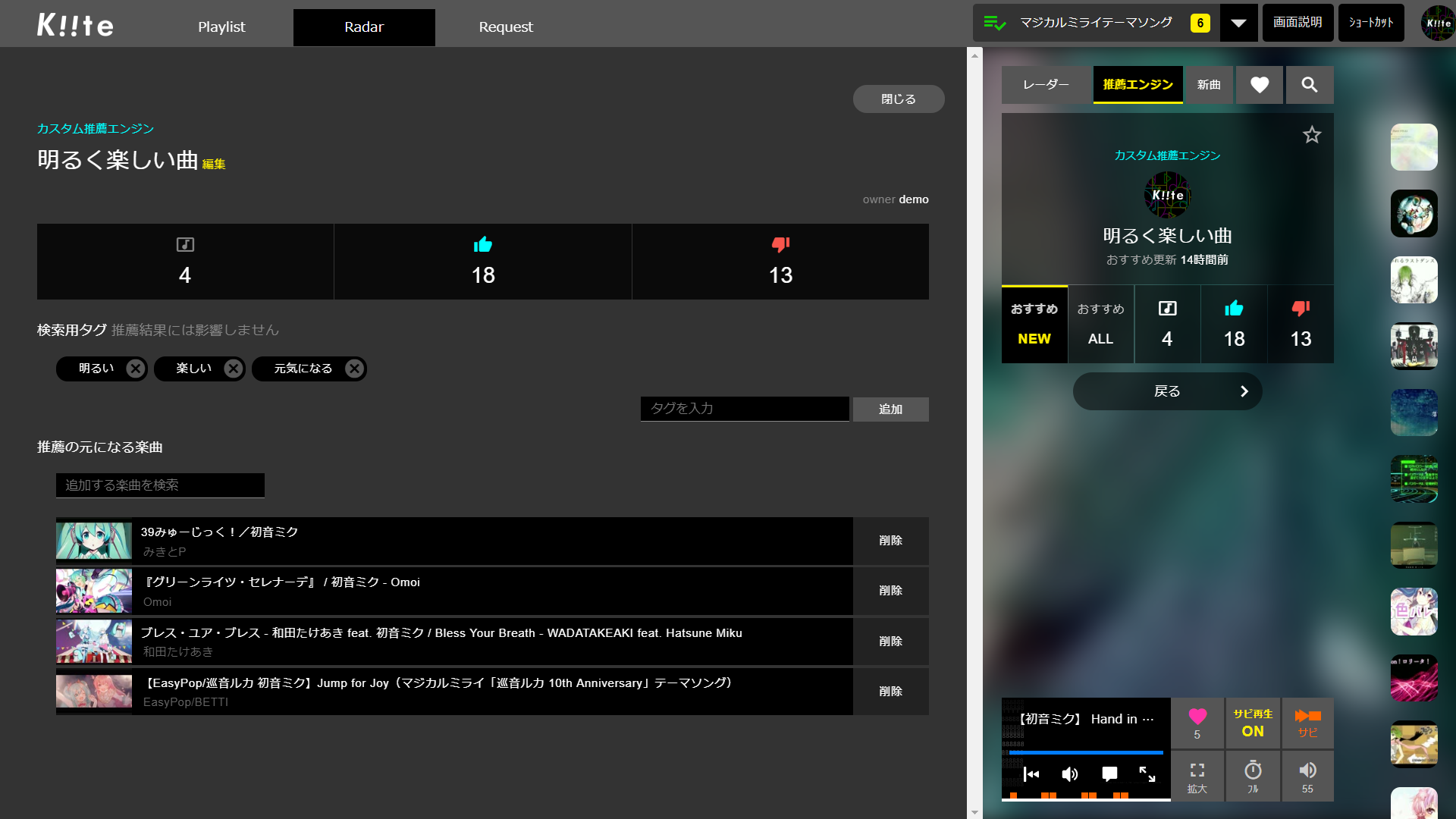Select the 推薦エンジン tab
Screen dimensions: 1456x819
(1137, 85)
